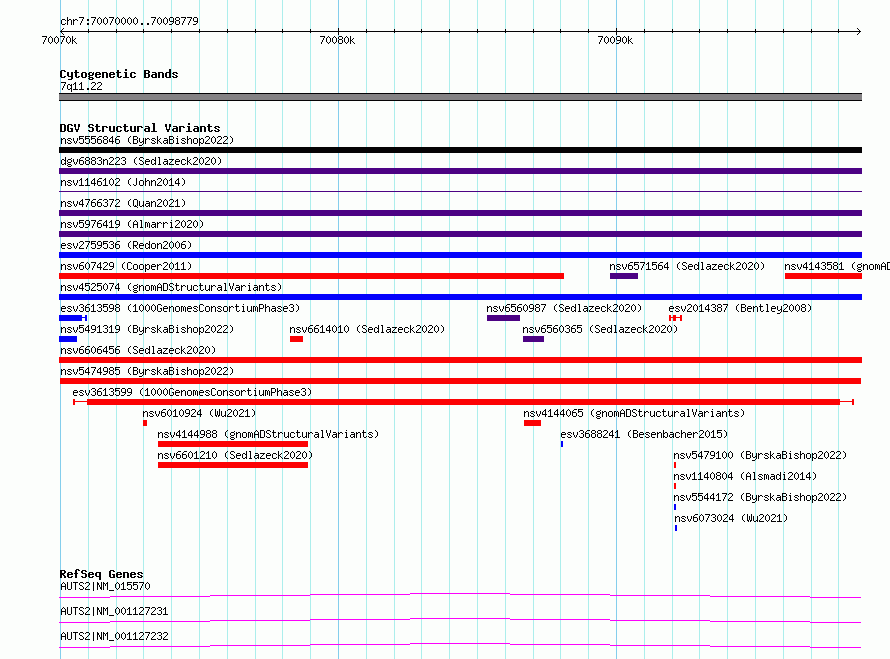Open the nsv6560987 (Sedlazeck2020) label
This screenshot has width=890, height=659.
[x=564, y=308]
